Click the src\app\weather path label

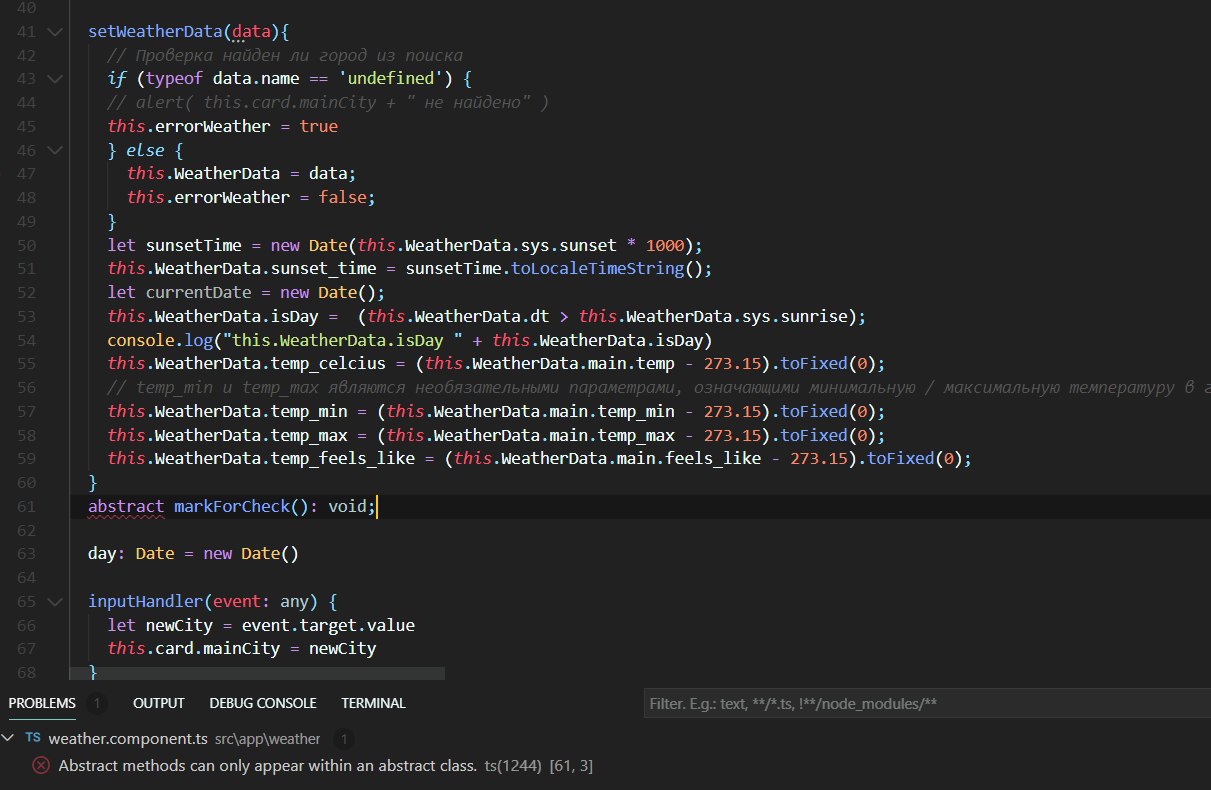[267, 739]
